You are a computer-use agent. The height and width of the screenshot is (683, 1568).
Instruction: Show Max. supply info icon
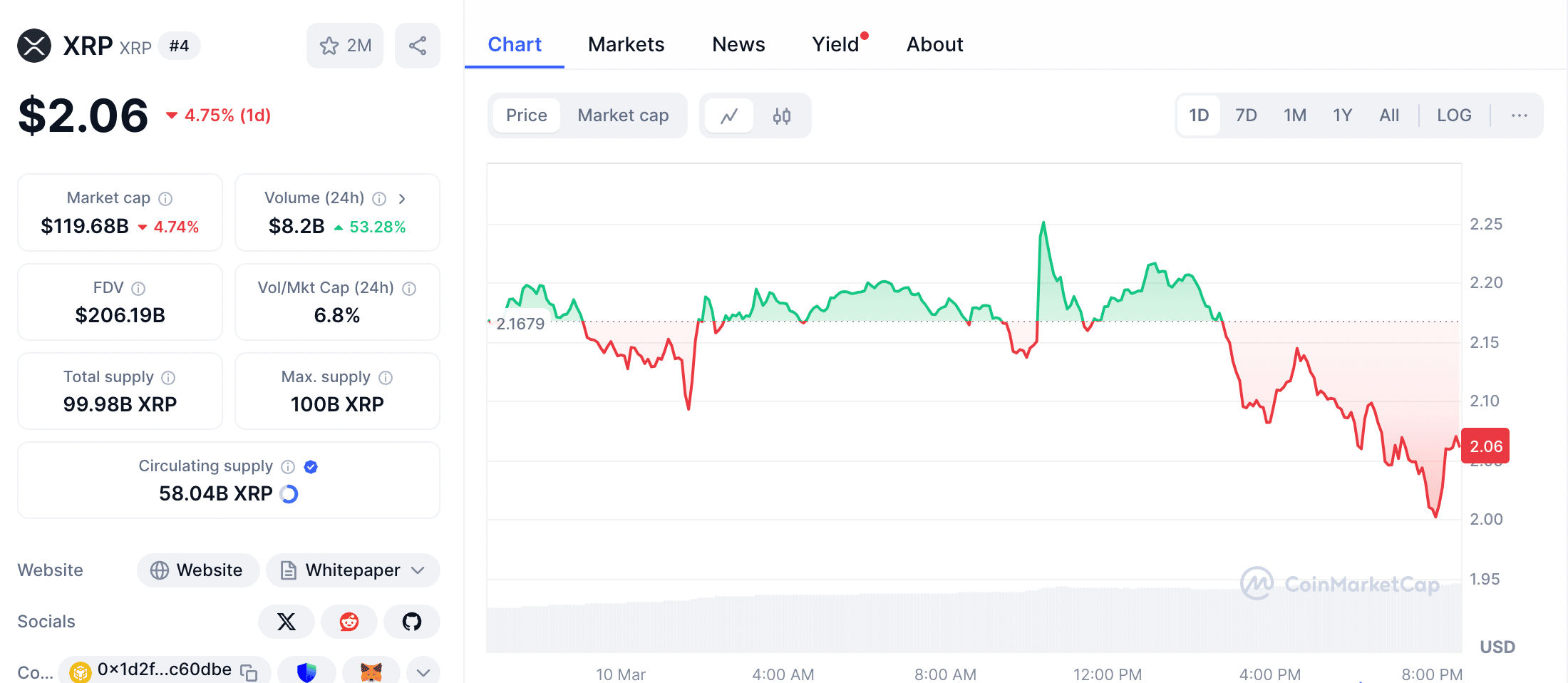click(386, 377)
